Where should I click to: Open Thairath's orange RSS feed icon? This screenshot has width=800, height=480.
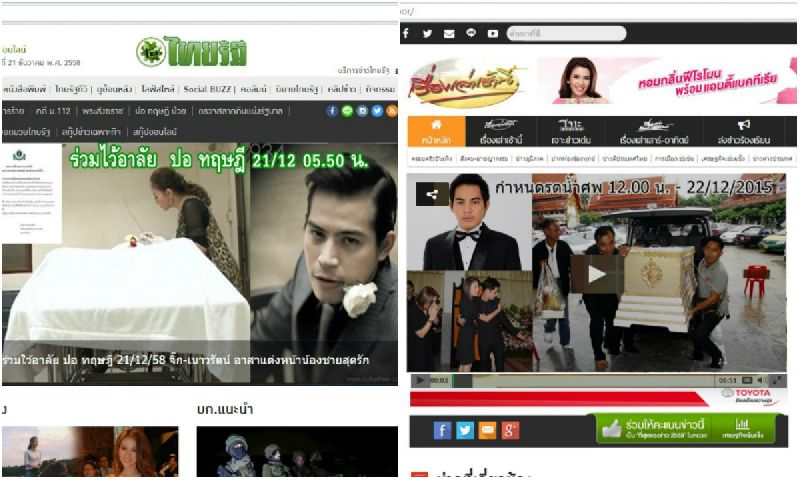pos(392,111)
